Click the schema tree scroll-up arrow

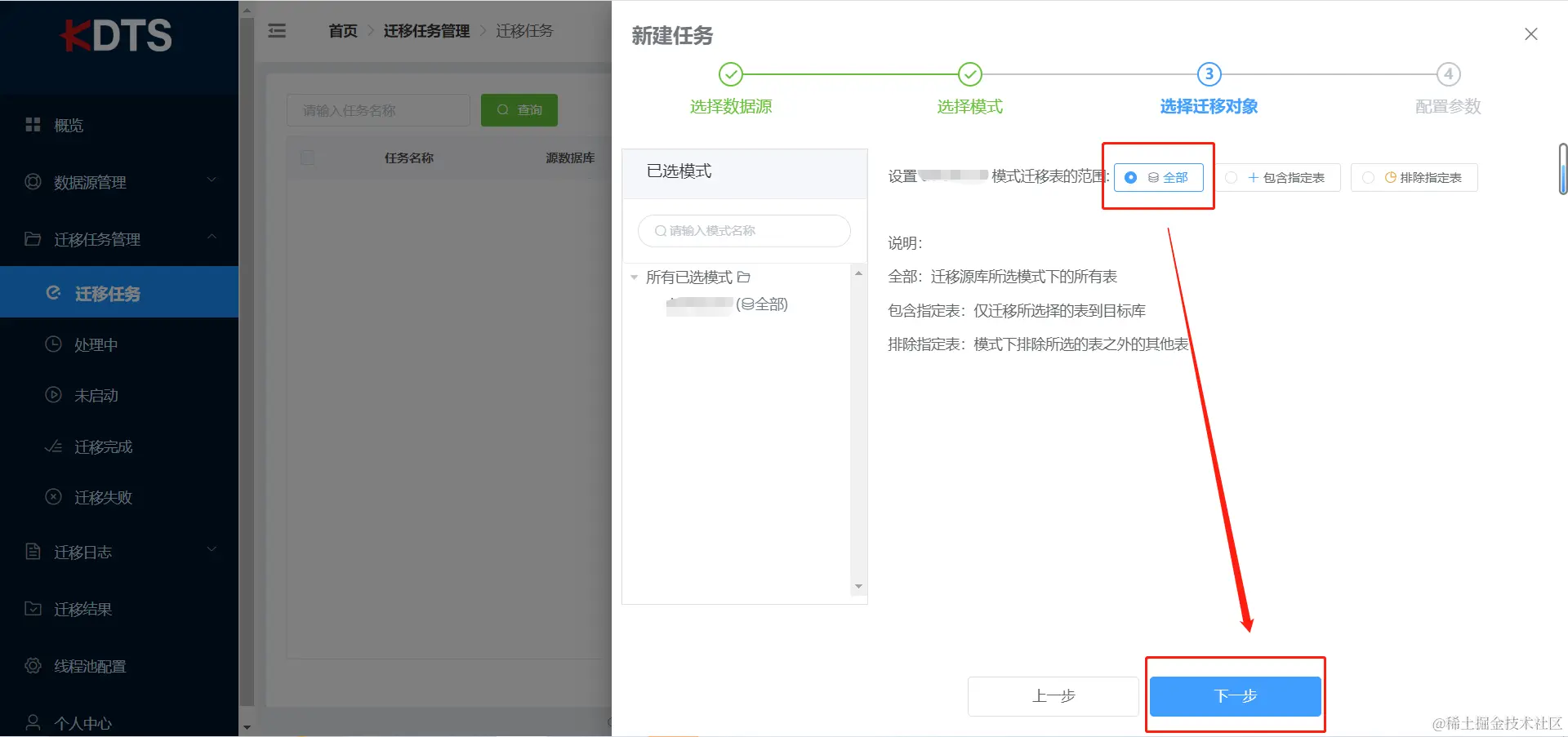(858, 273)
